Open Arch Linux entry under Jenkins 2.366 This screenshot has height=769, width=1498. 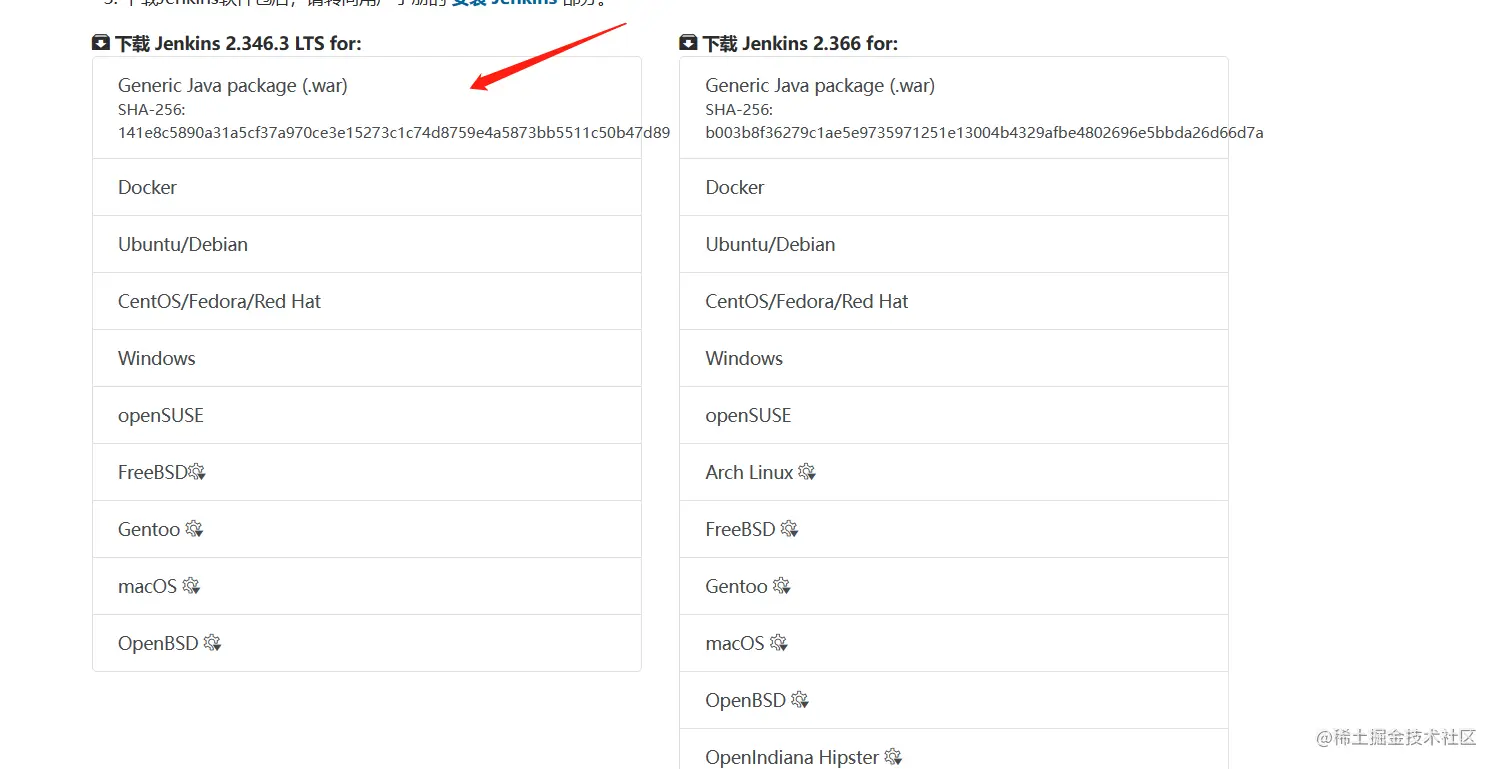pos(954,472)
